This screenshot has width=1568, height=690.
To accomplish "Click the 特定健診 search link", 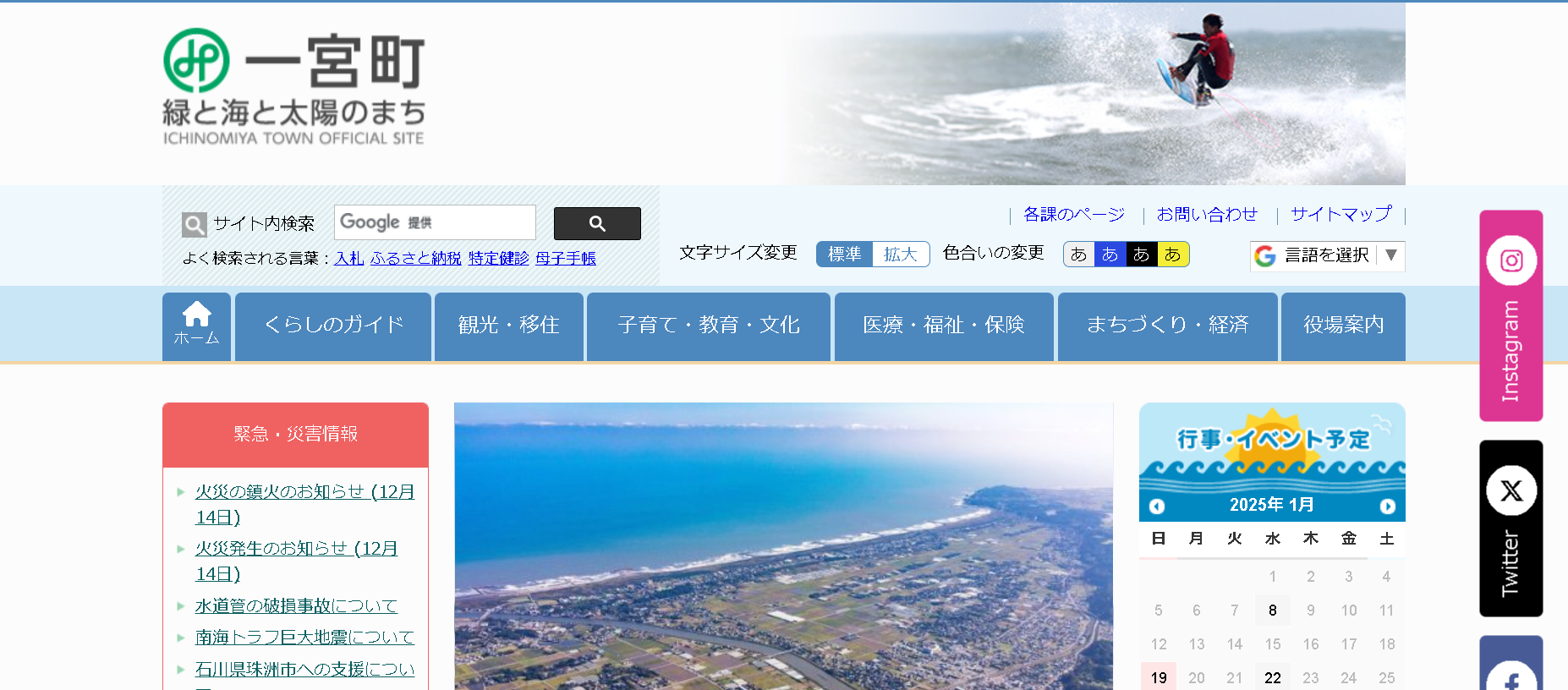I will pos(498,259).
